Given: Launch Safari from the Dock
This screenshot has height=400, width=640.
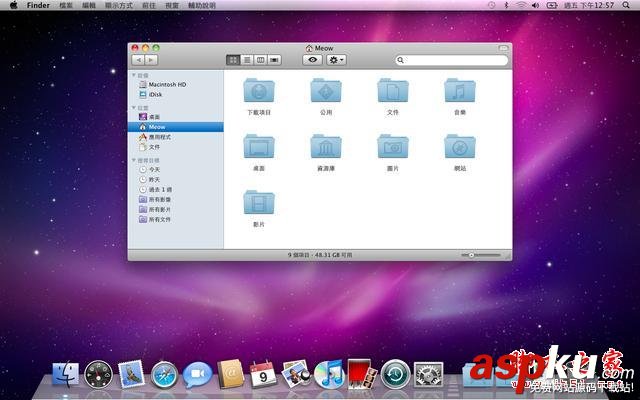Looking at the screenshot, I should [164, 375].
